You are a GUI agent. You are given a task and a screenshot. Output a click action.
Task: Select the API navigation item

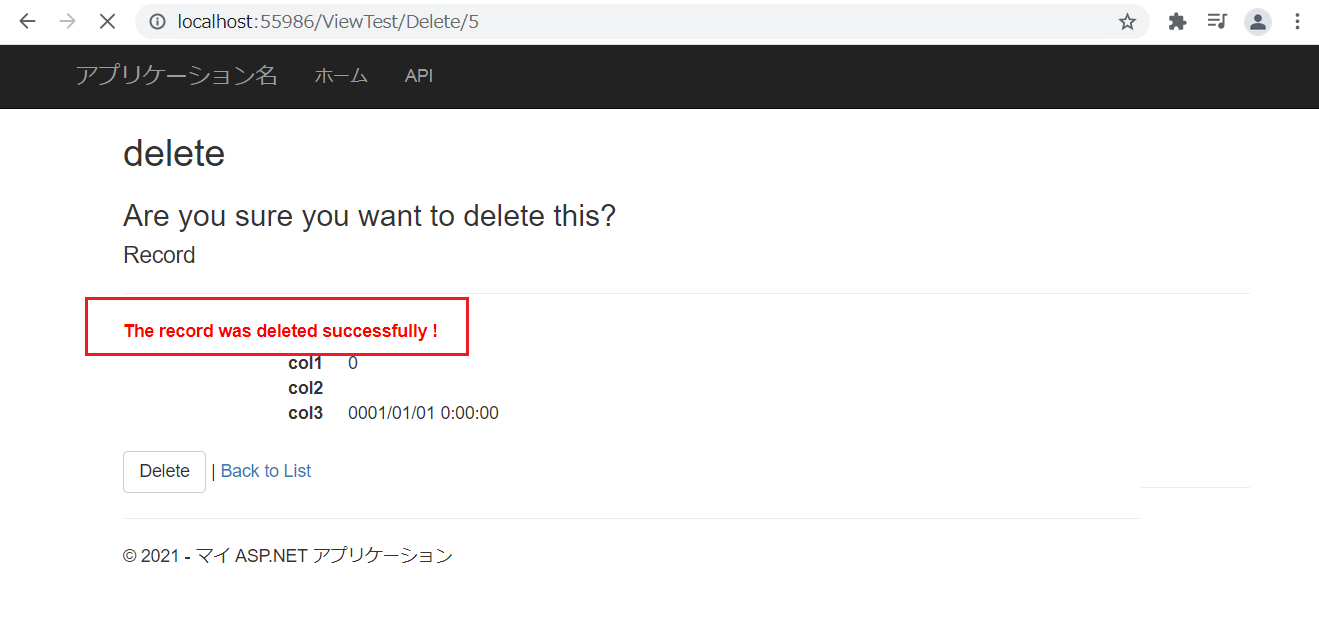click(418, 75)
